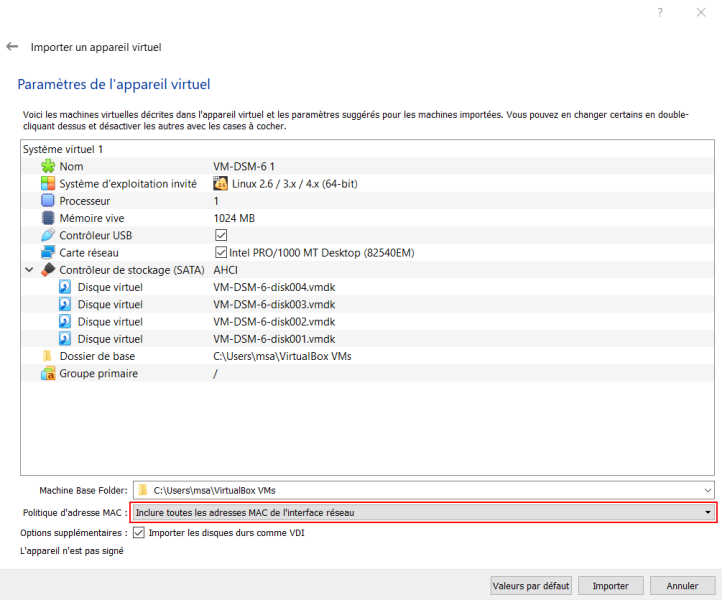The width and height of the screenshot is (722, 600).
Task: Select the AHCI controller value
Action: point(226,270)
